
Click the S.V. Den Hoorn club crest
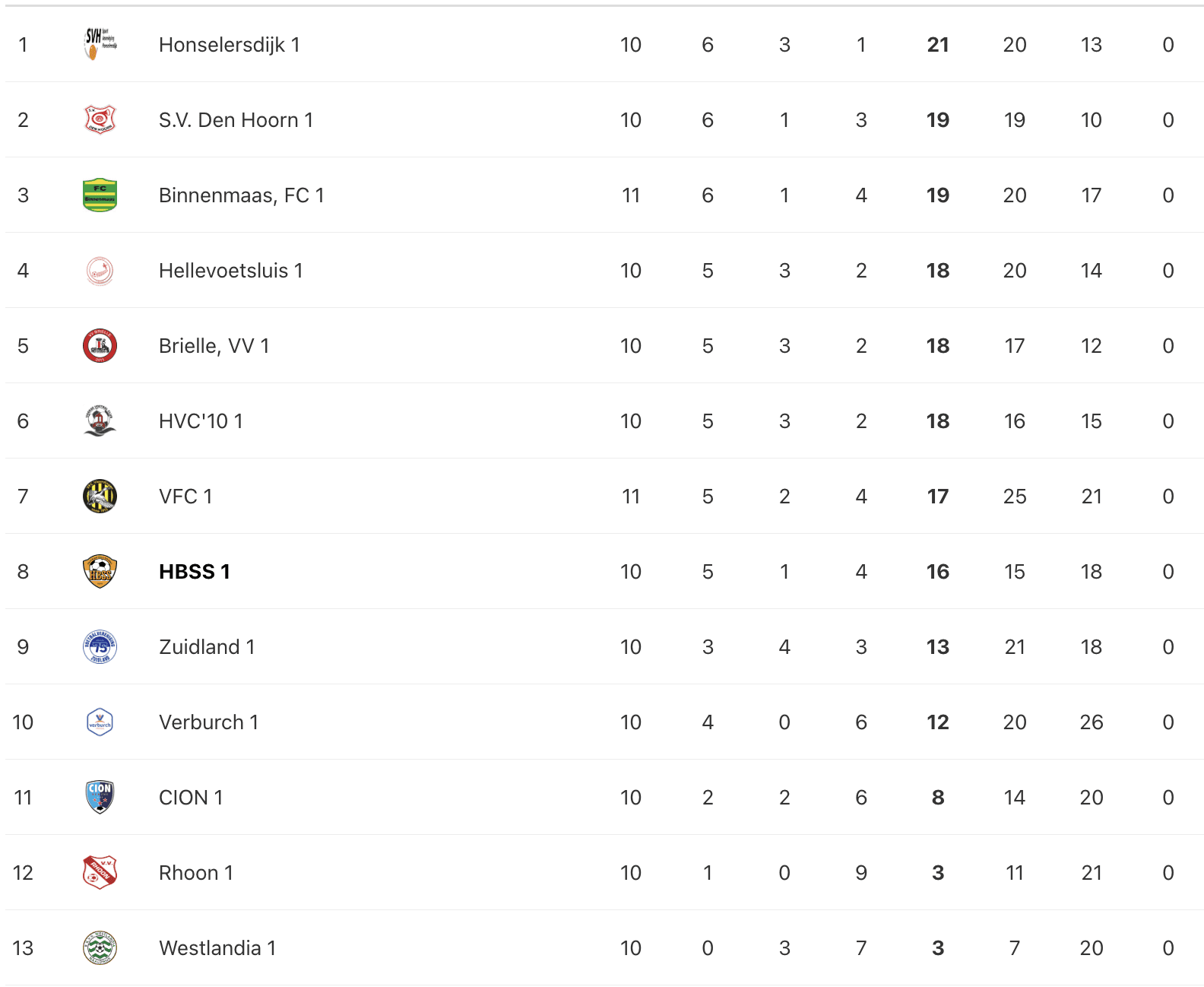click(100, 119)
